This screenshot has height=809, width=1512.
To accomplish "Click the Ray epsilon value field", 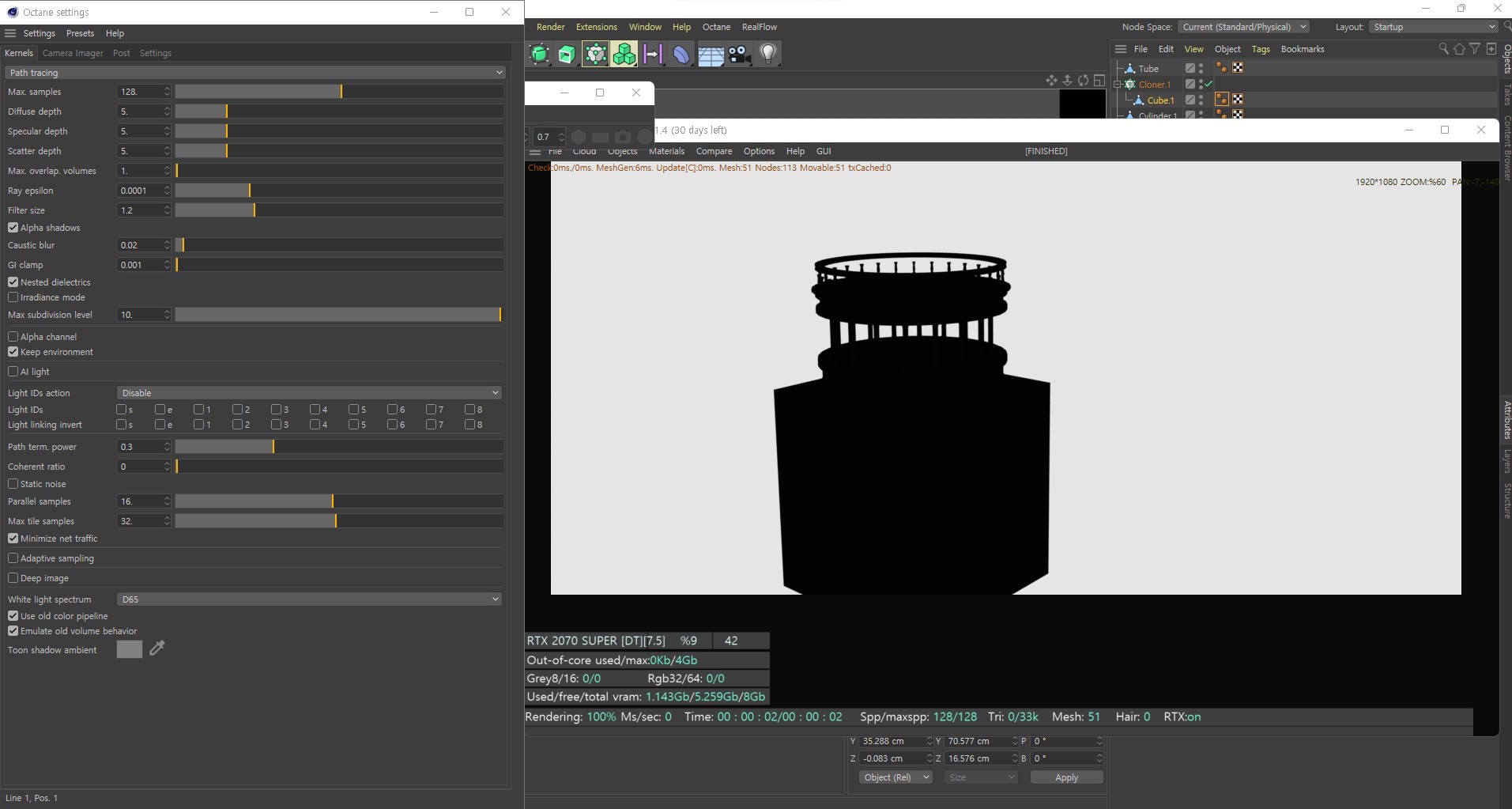I will tap(139, 191).
